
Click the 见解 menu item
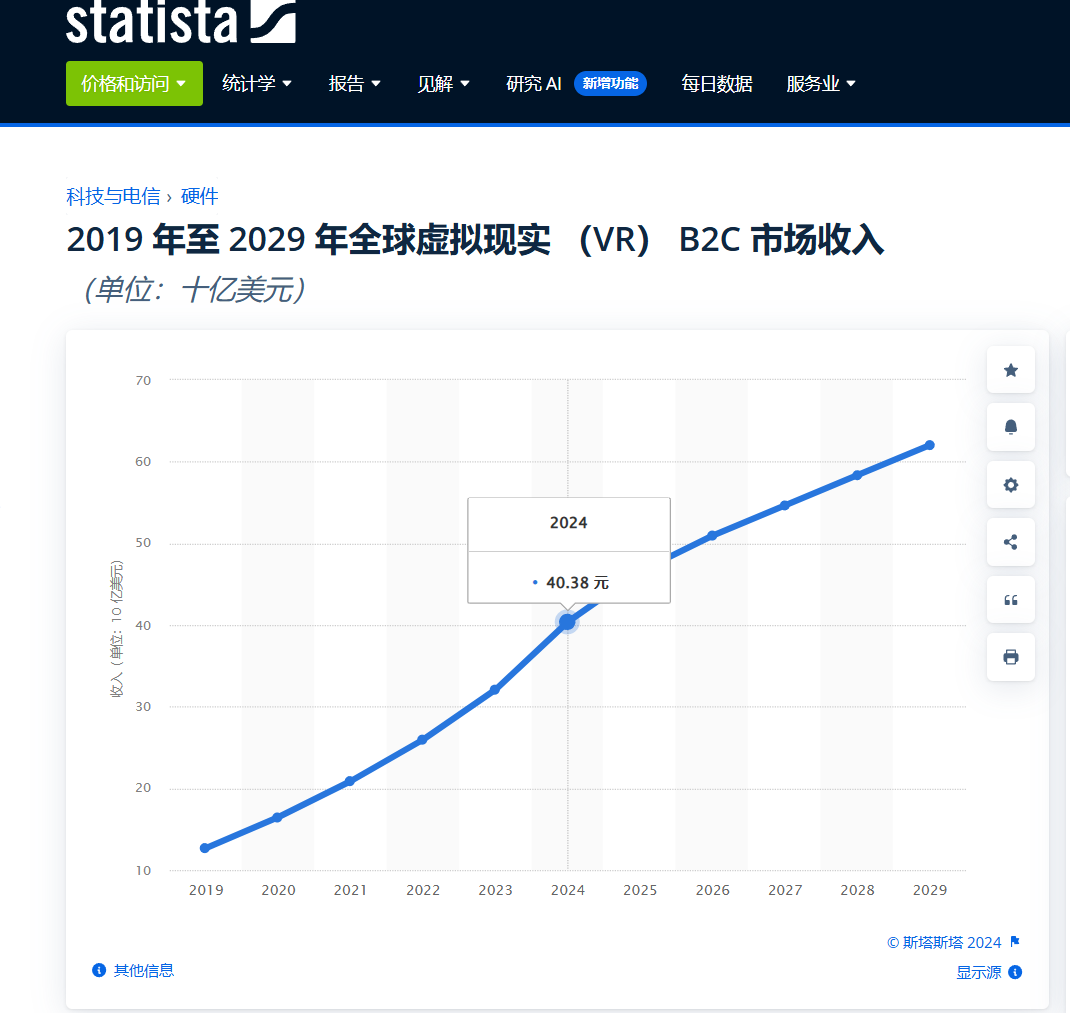[x=443, y=83]
